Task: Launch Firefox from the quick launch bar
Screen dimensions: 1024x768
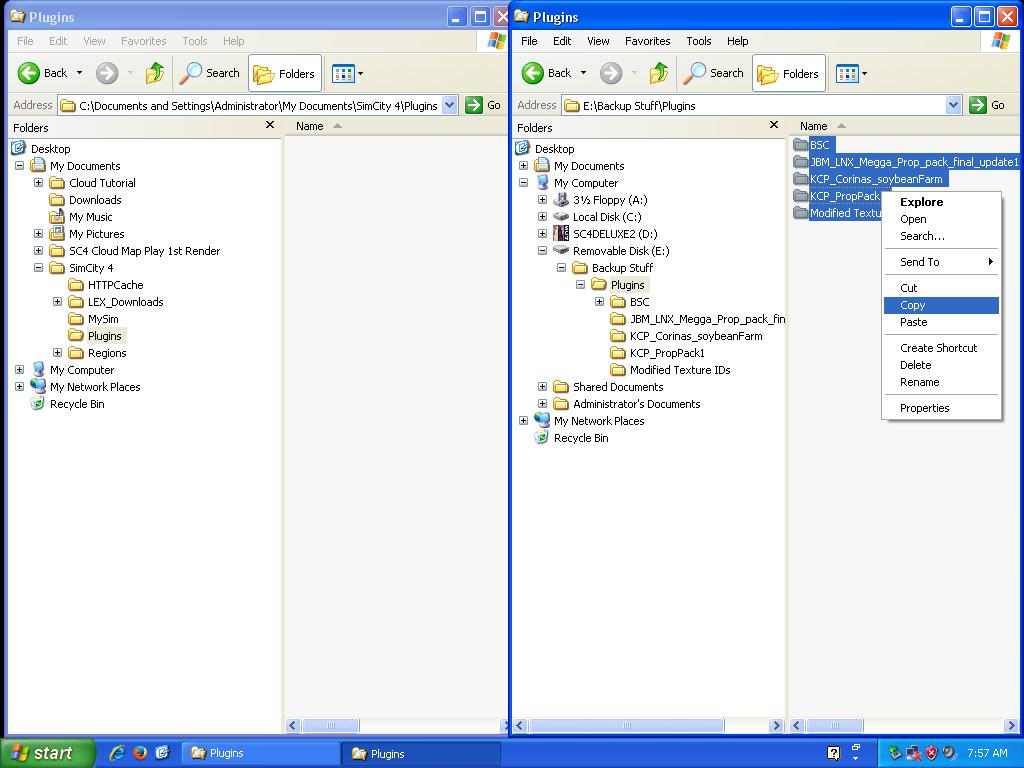Action: tap(140, 753)
